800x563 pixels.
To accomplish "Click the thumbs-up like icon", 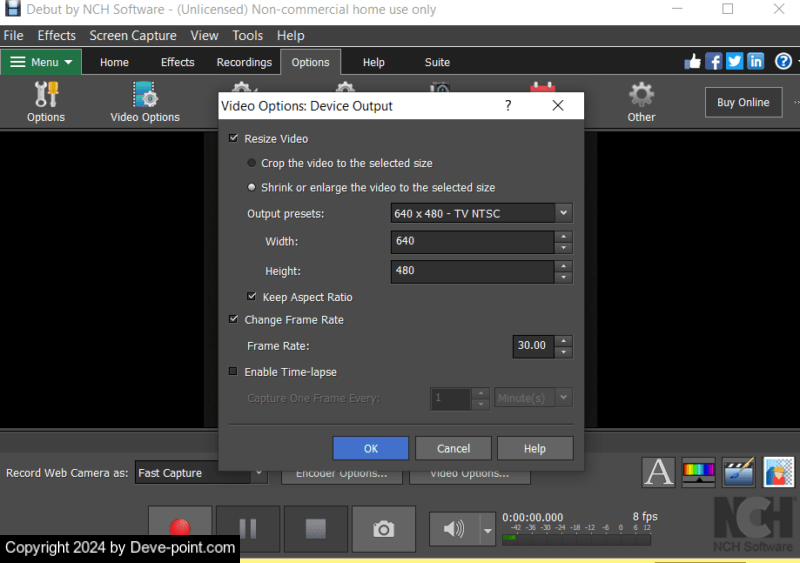I will point(692,61).
